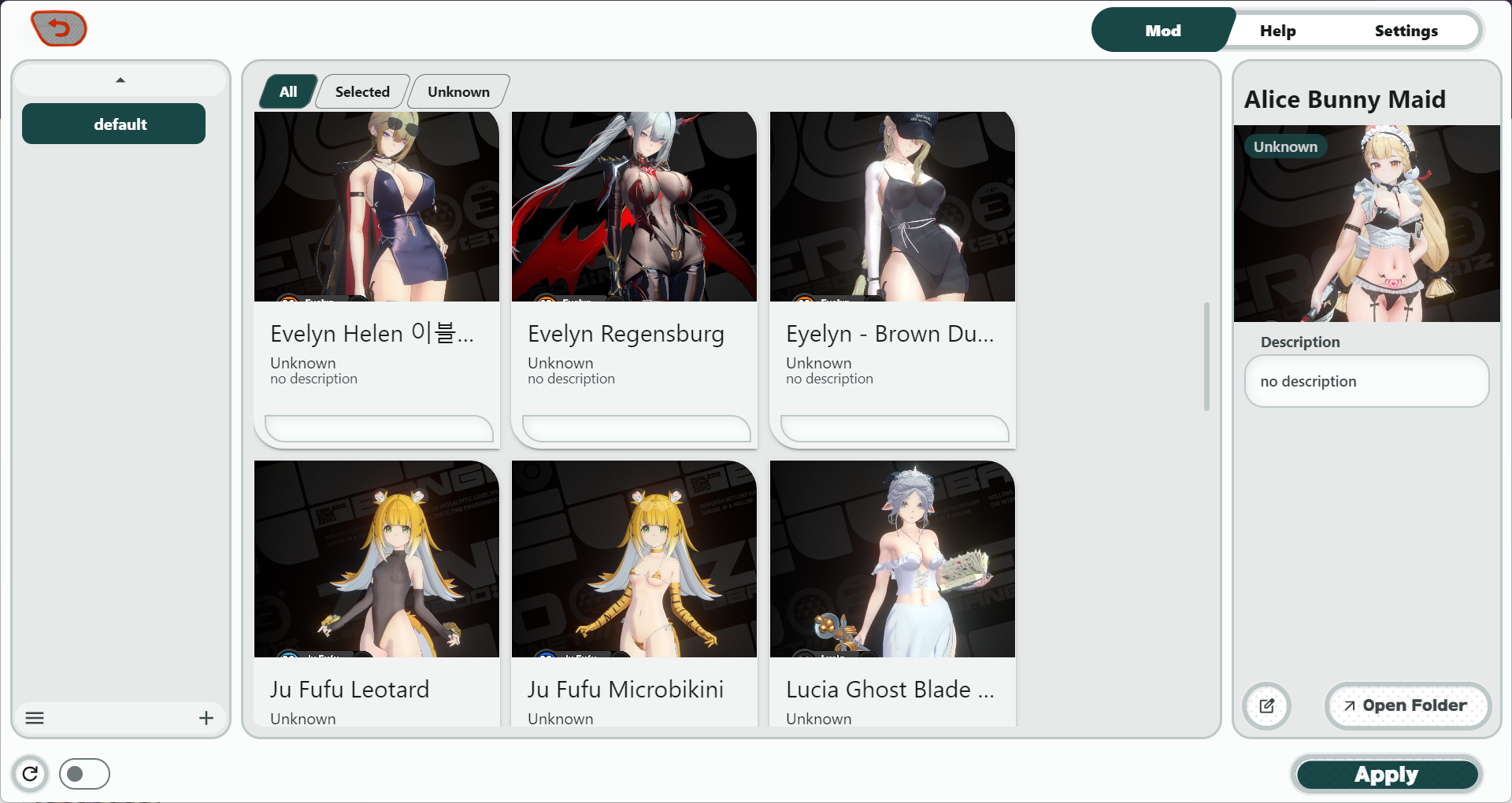
Task: Click the empty field under Evelyn Helen card
Action: coord(379,429)
